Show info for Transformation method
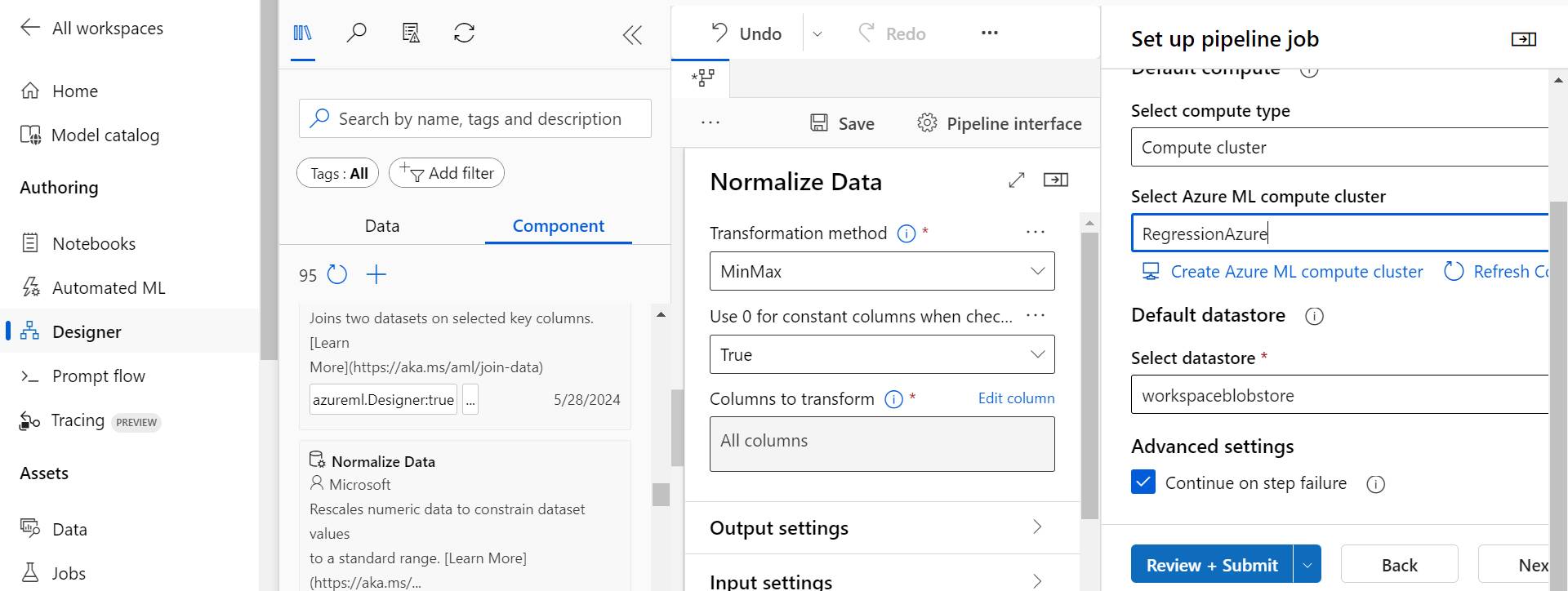 906,233
